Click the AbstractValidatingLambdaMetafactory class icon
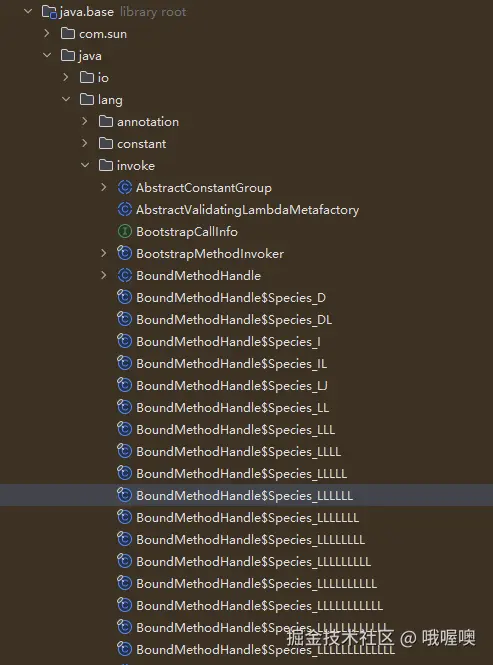The height and width of the screenshot is (665, 493). tap(124, 209)
